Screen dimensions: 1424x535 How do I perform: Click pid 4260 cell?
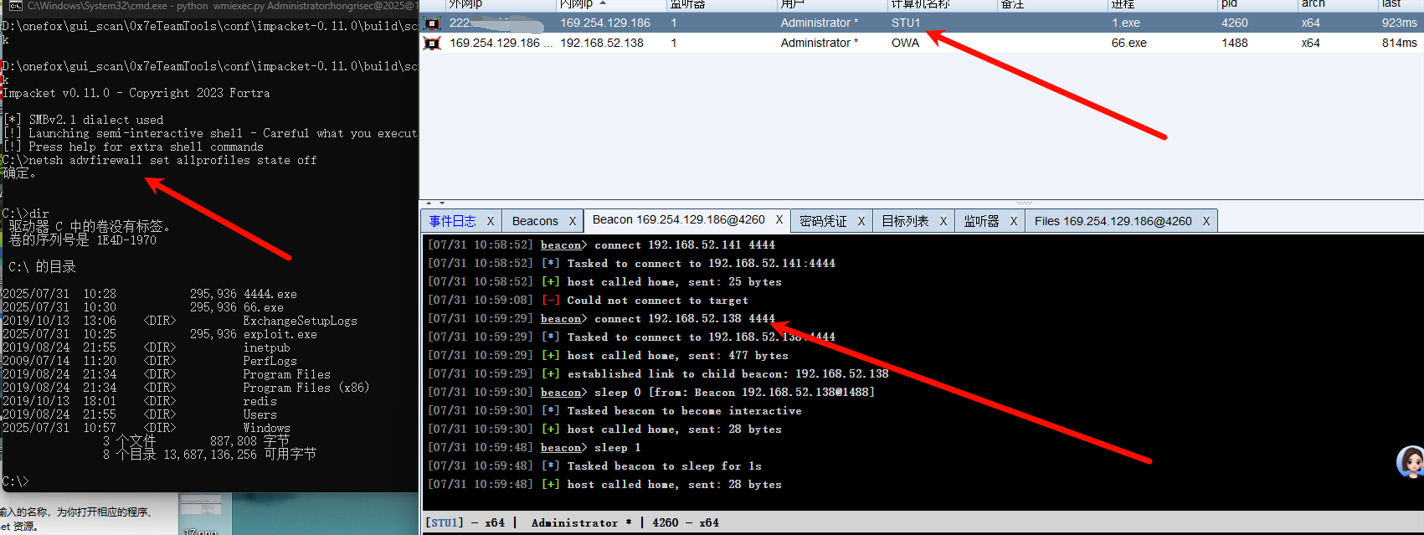point(1235,22)
